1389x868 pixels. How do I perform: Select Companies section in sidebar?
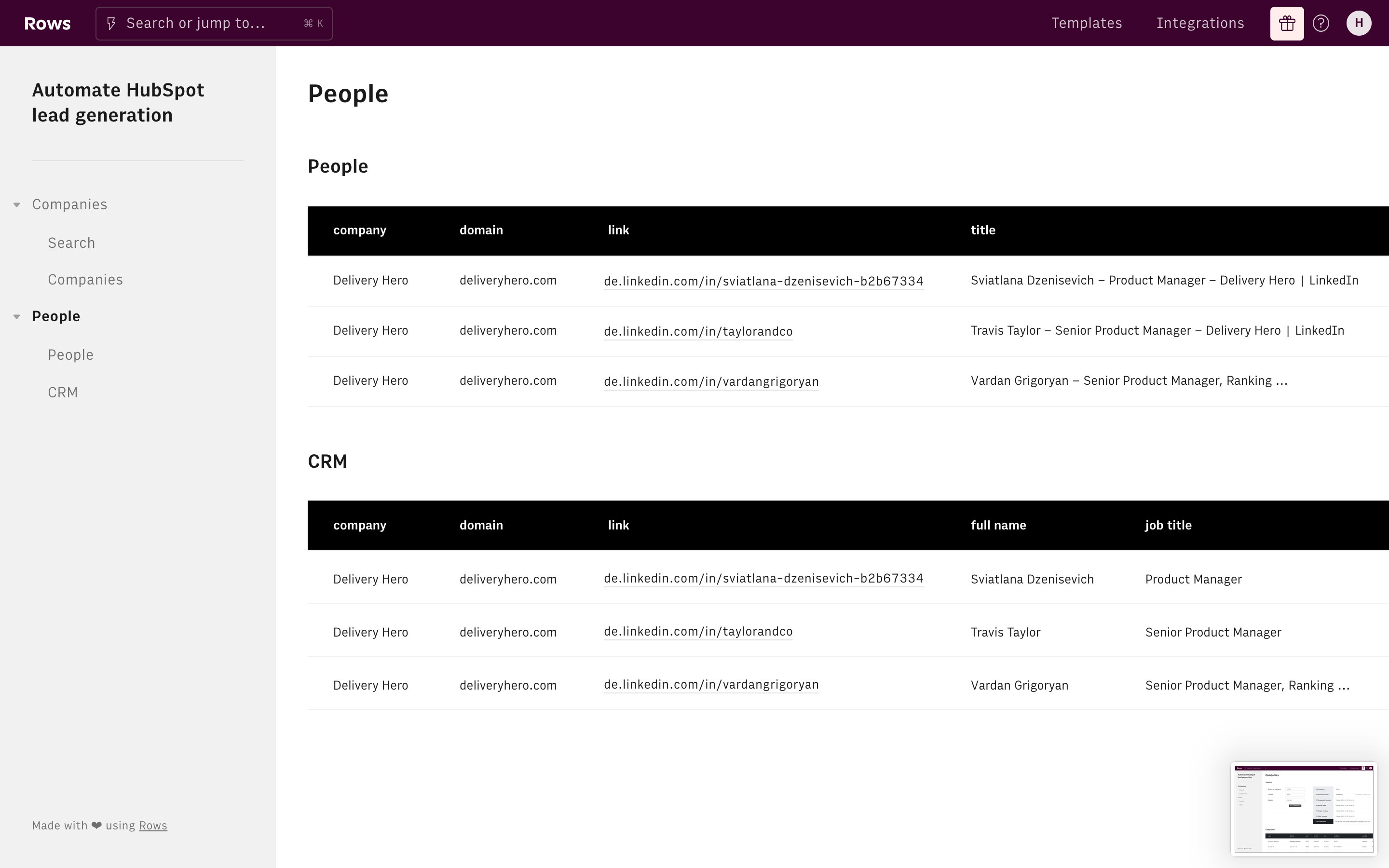pyautogui.click(x=69, y=205)
